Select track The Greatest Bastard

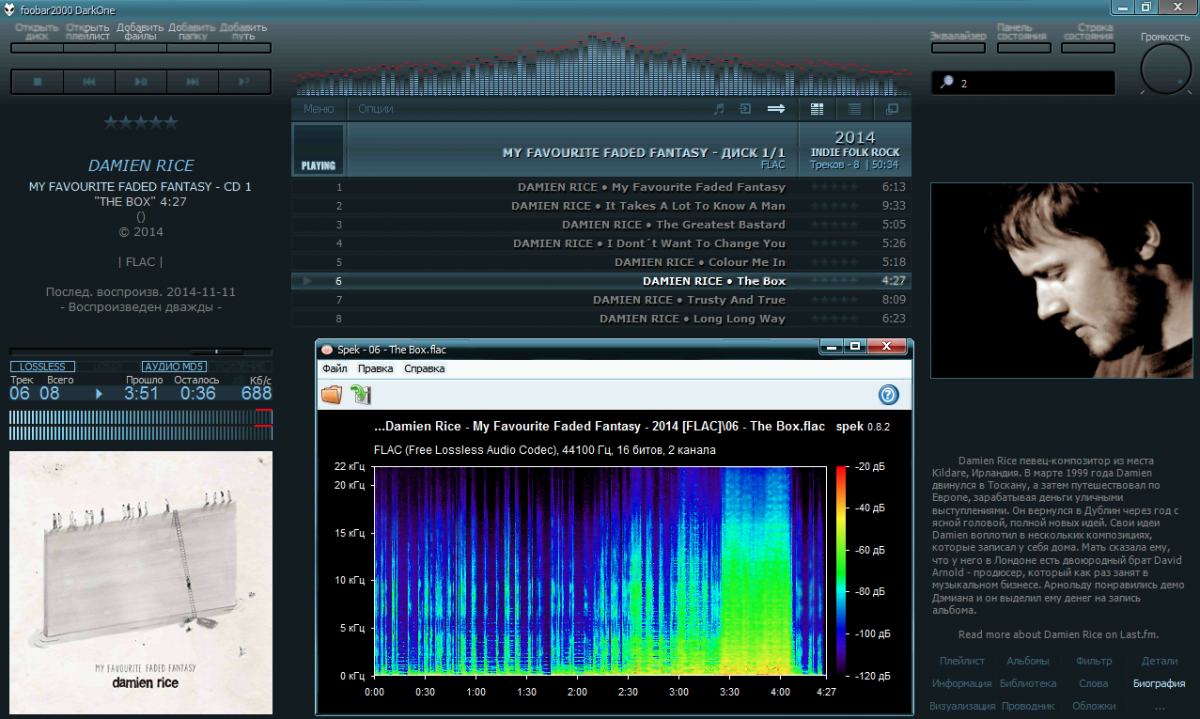point(601,225)
